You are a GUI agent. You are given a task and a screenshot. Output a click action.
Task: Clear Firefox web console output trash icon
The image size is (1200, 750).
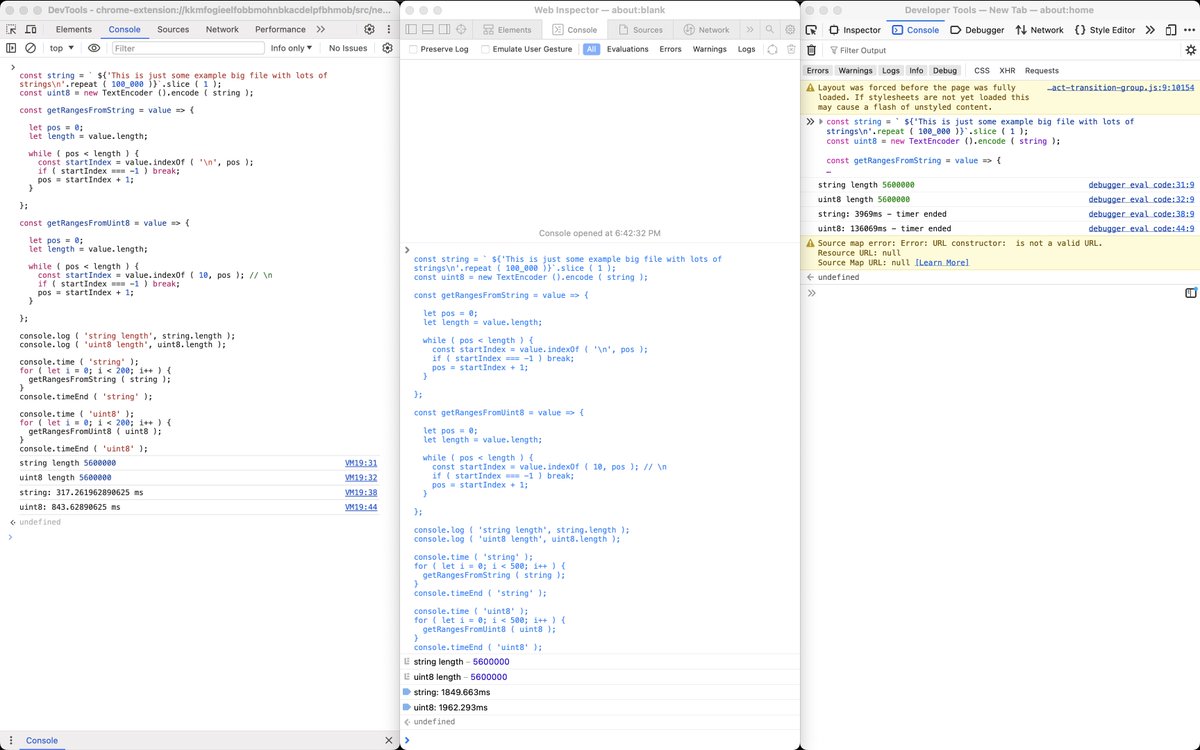tap(811, 50)
